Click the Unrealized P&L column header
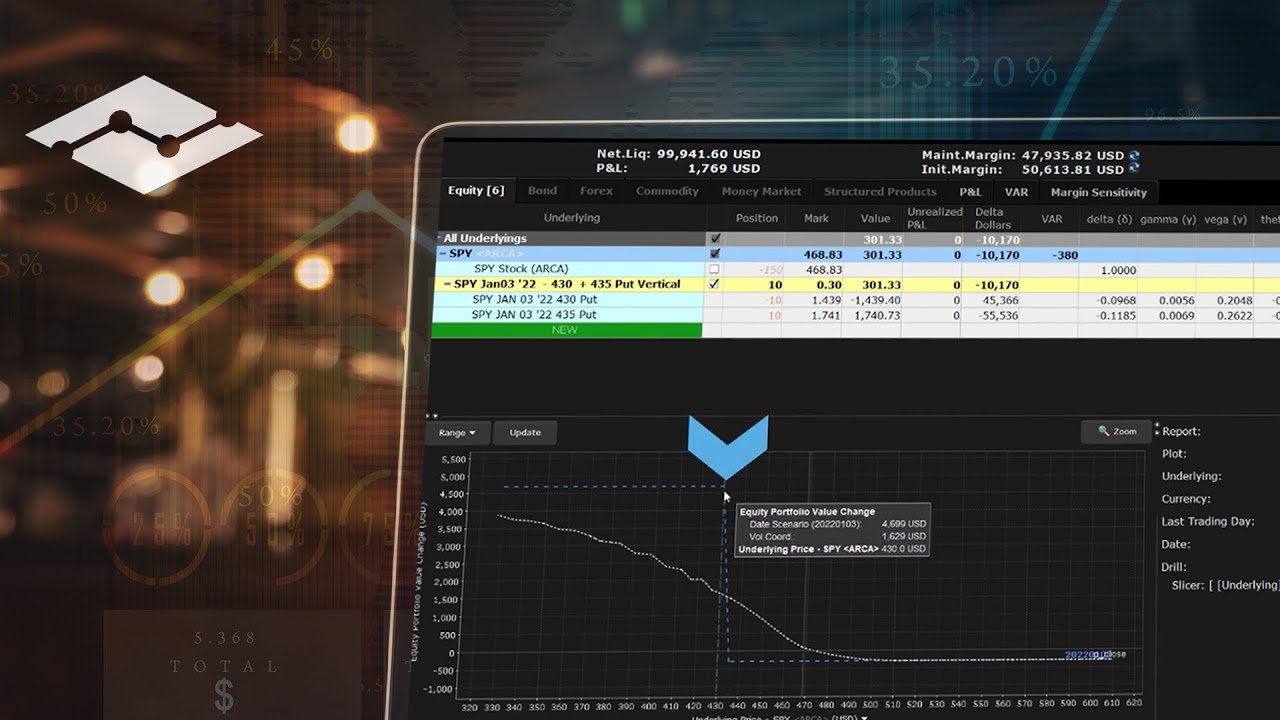 (934, 218)
